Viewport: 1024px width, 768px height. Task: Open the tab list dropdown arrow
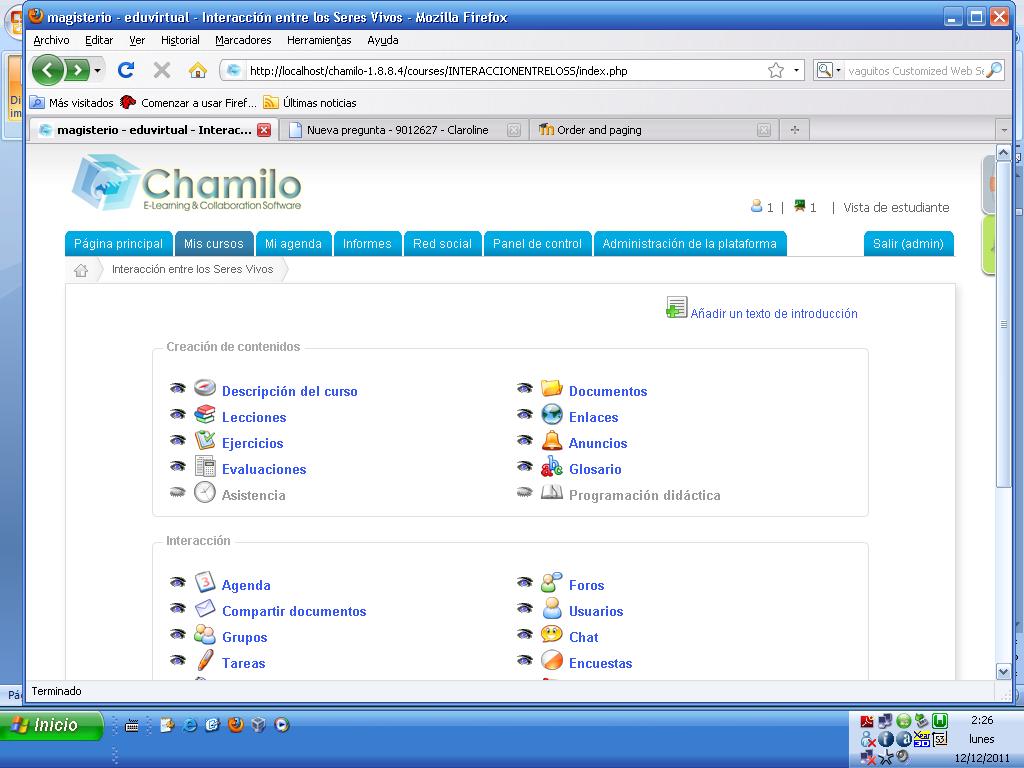[x=1003, y=129]
